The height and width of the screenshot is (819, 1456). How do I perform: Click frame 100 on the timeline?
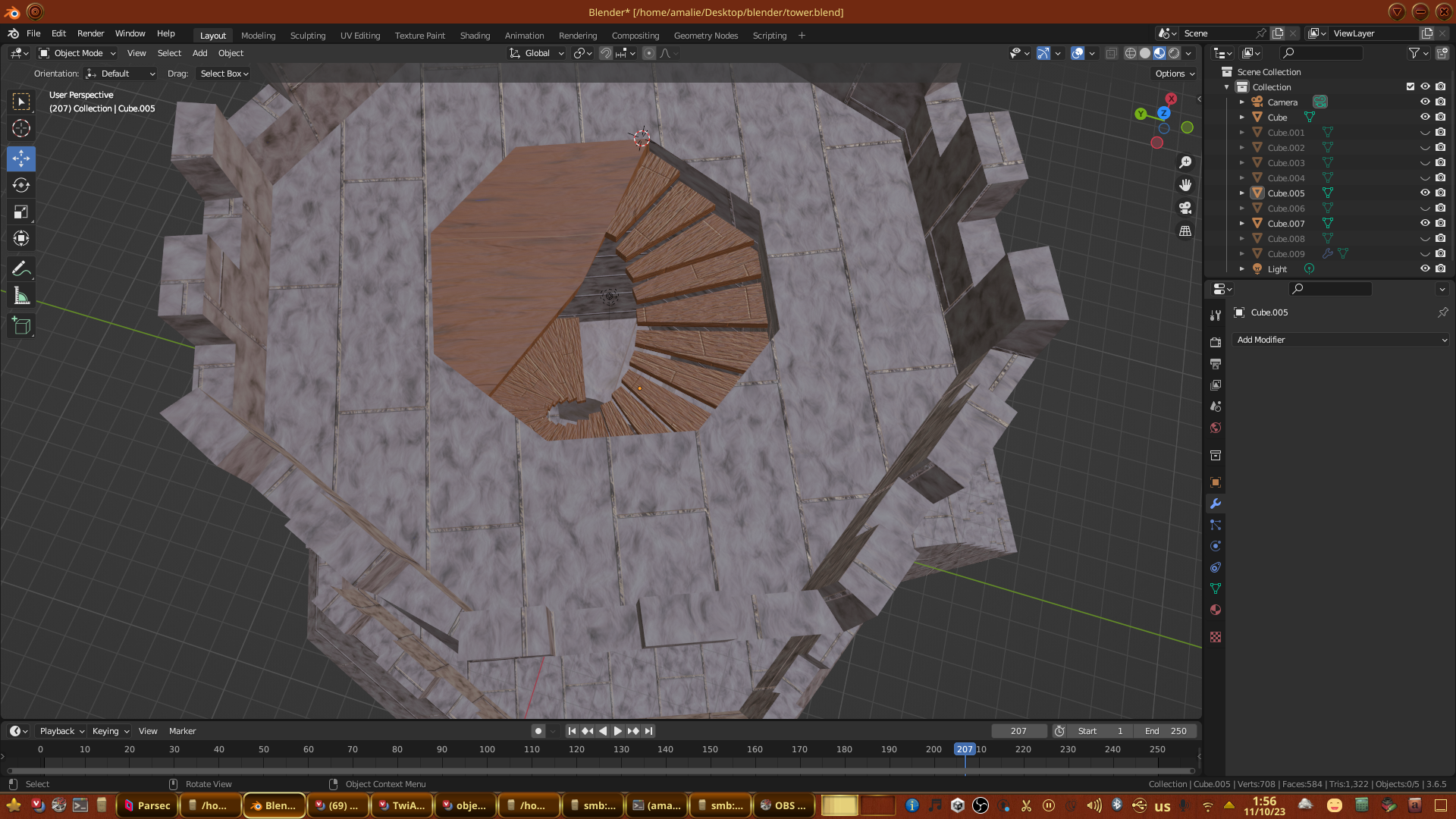(x=487, y=749)
